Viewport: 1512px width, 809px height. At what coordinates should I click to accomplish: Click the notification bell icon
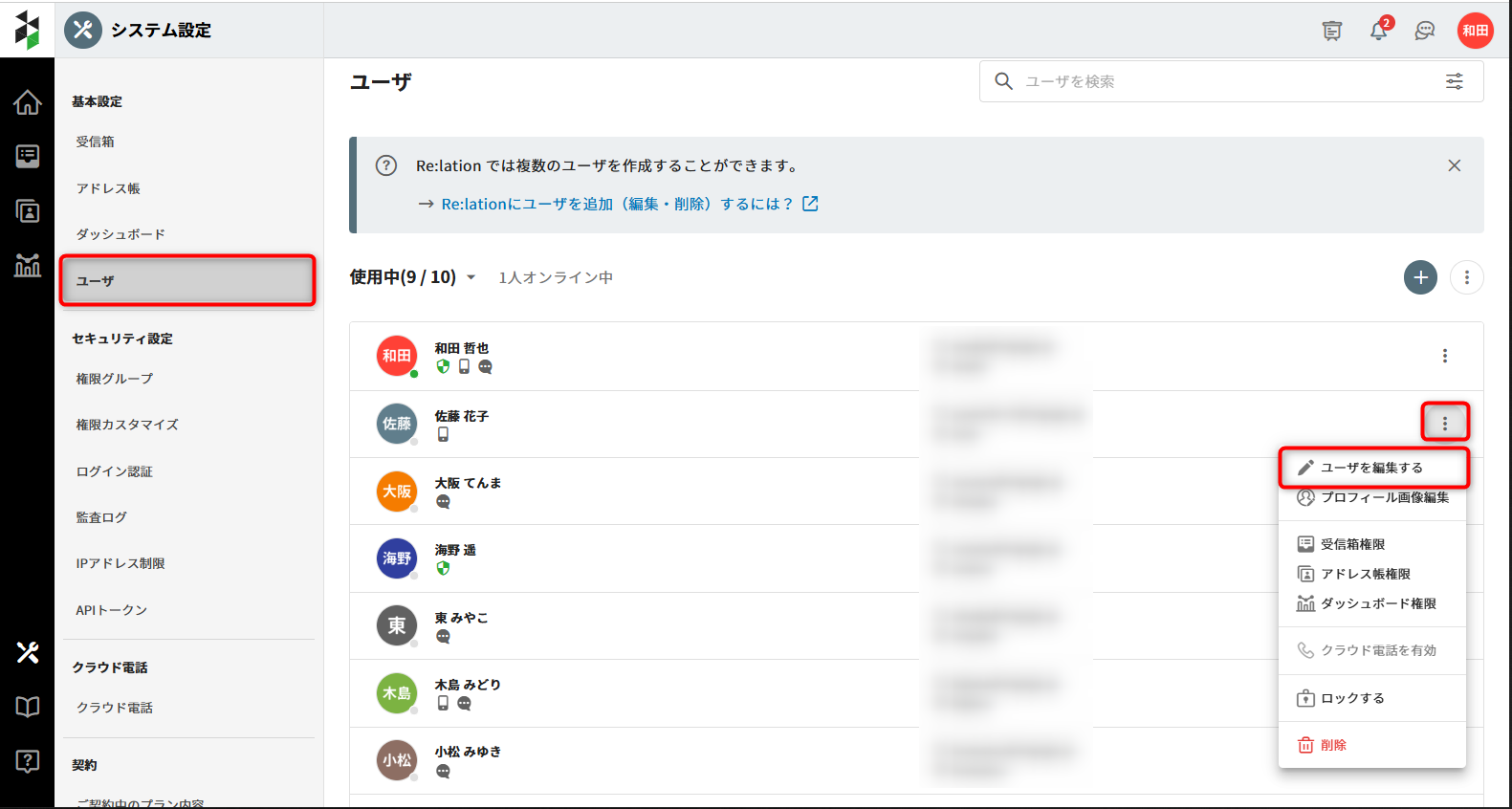[1378, 31]
